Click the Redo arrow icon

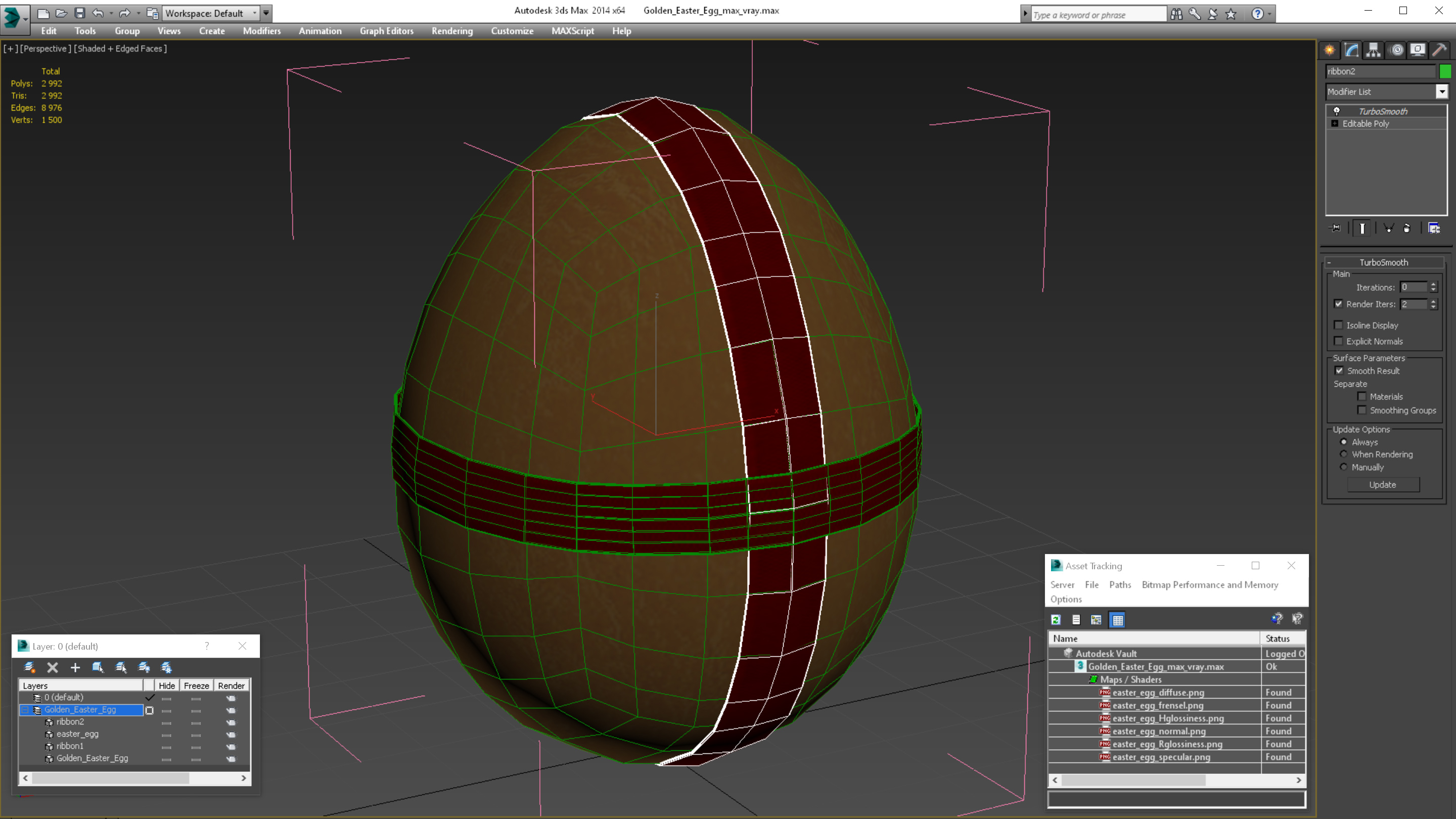(124, 13)
